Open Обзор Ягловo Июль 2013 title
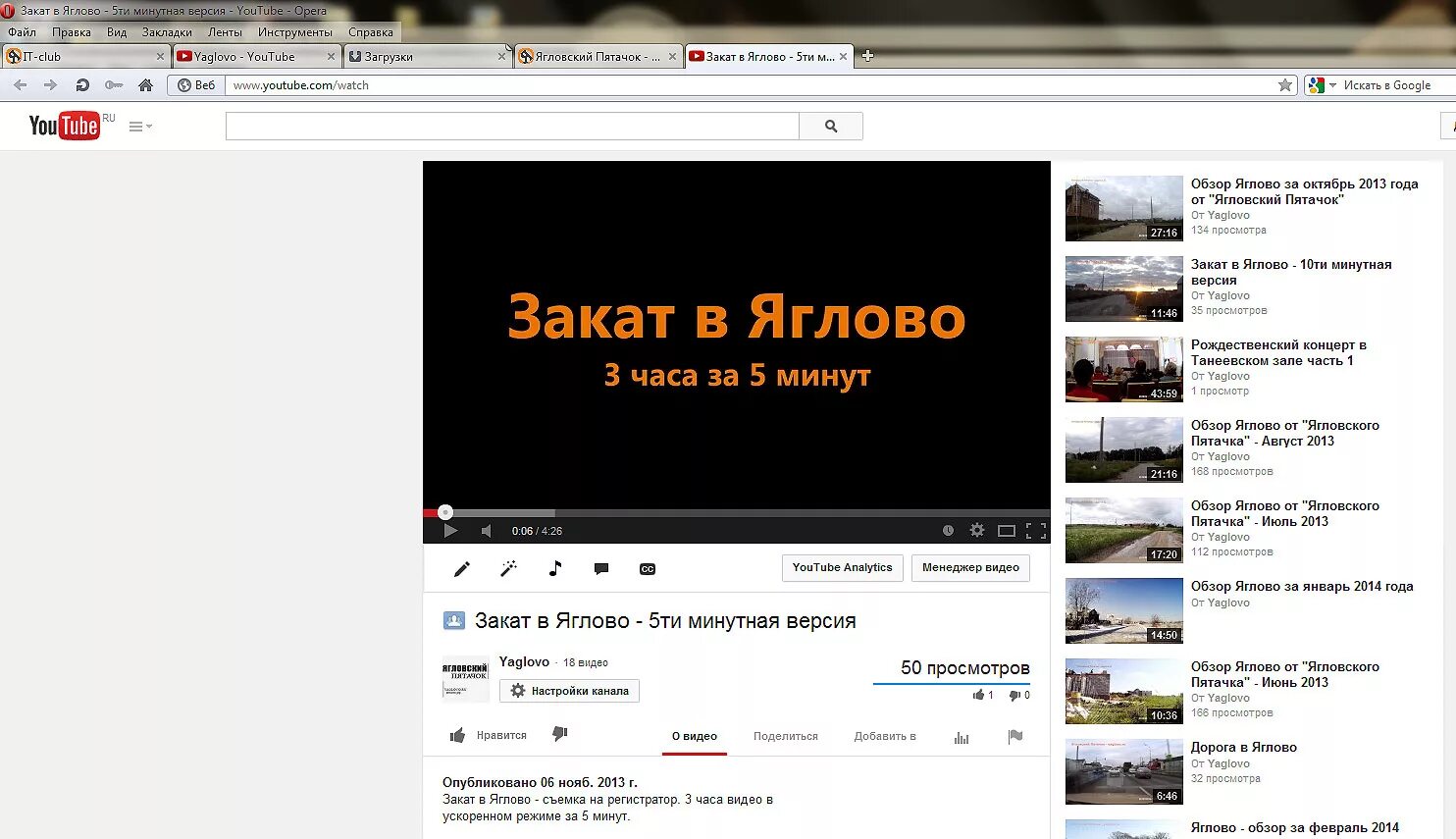This screenshot has height=839, width=1456. point(1285,513)
